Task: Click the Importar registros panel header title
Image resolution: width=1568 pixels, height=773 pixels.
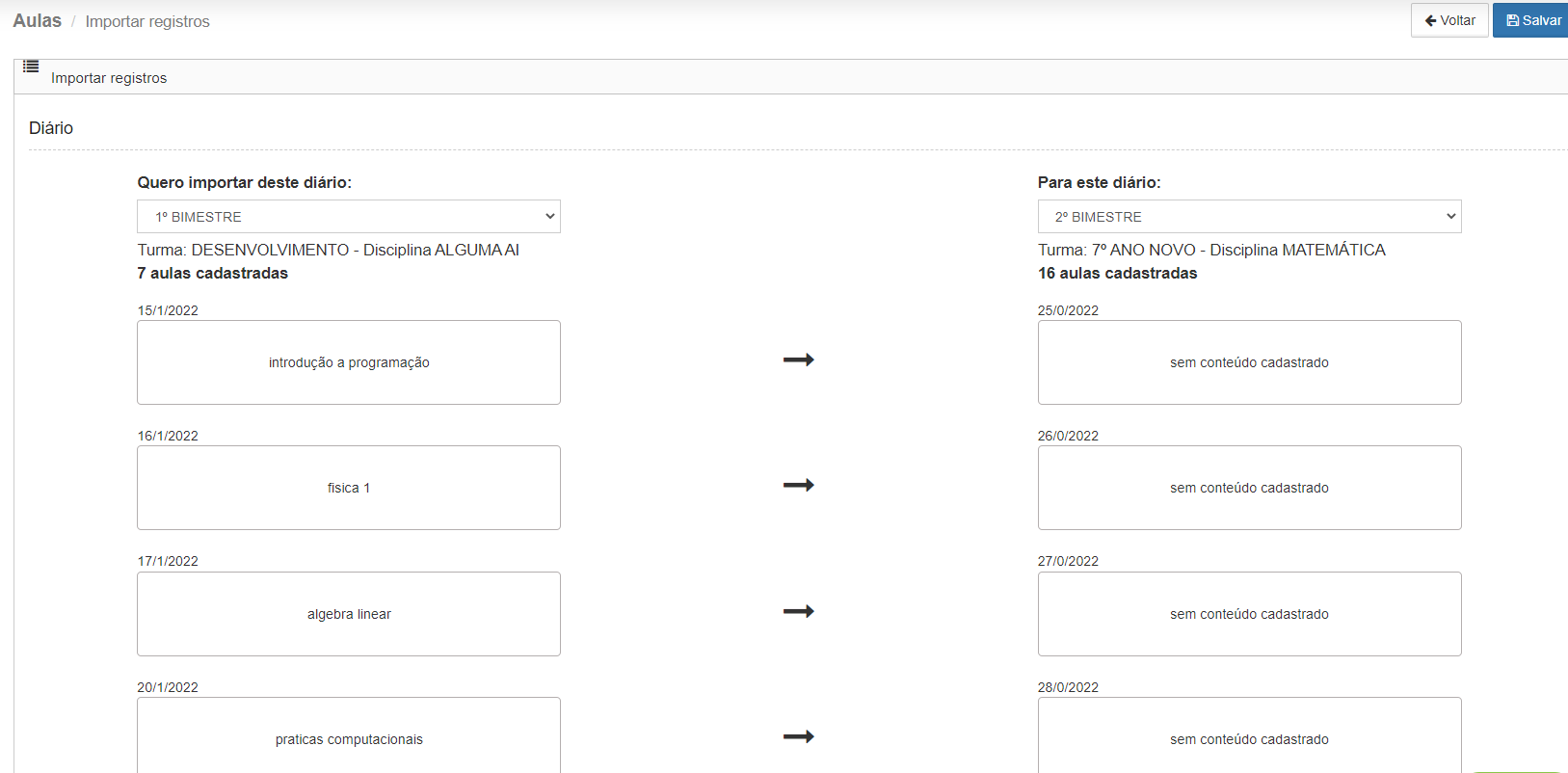Action: click(x=109, y=78)
